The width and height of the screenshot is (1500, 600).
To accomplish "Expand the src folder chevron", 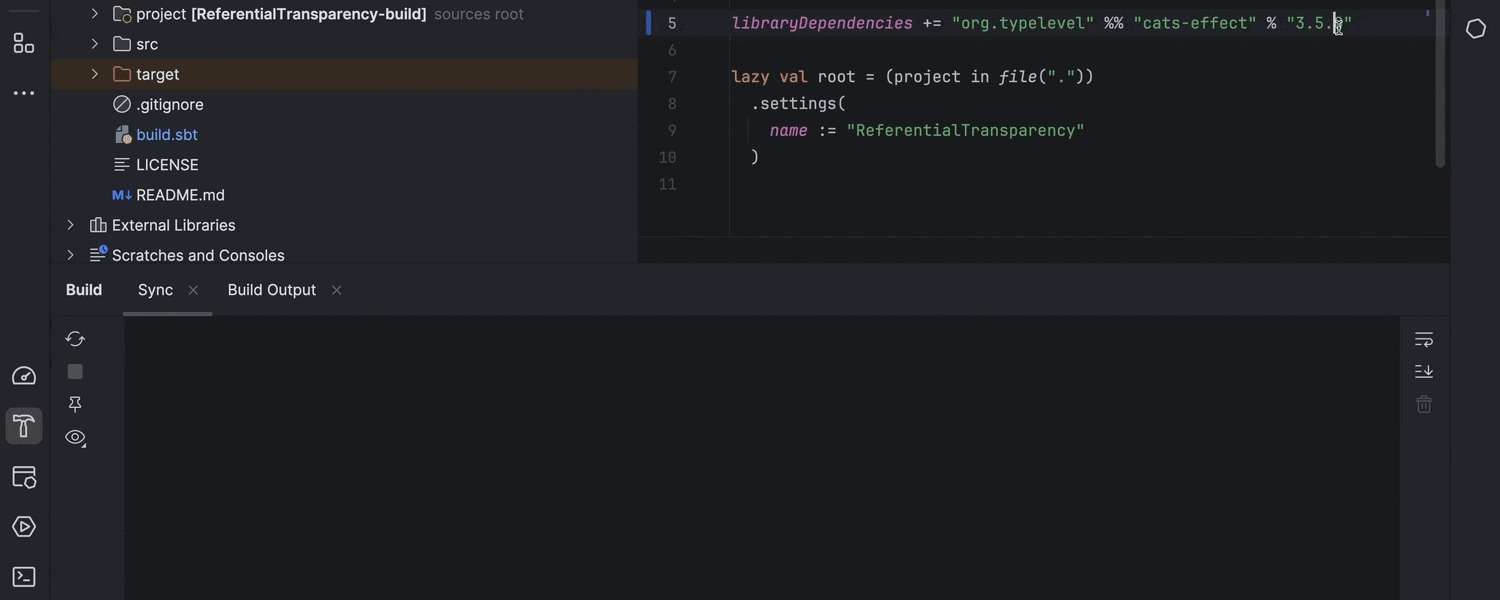I will pos(95,44).
